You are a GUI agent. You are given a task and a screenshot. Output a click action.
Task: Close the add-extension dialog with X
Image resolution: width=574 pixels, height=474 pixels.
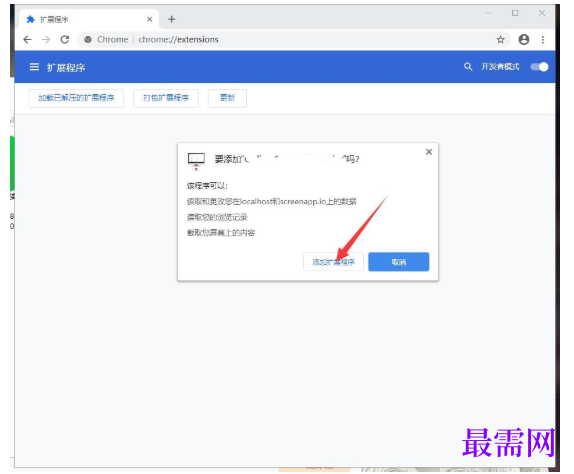[429, 152]
